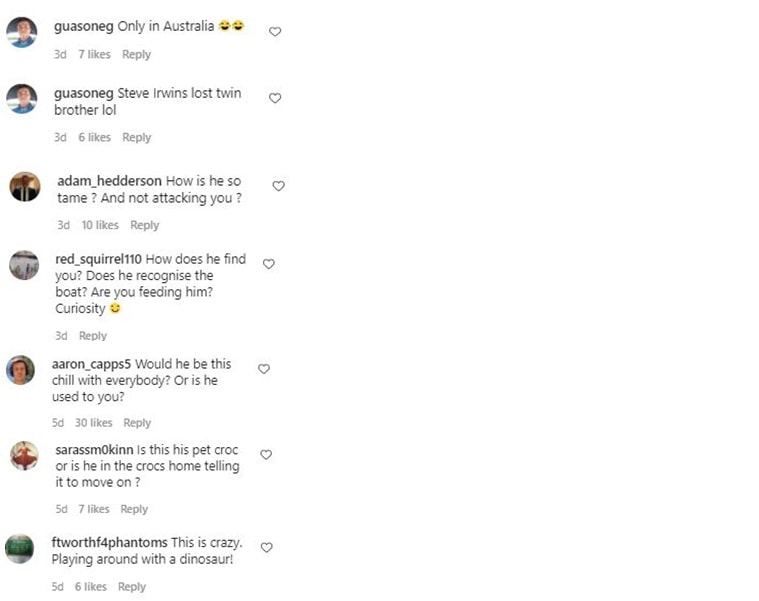Heart ftworthf4phantoms' dinosaur comment

(266, 548)
